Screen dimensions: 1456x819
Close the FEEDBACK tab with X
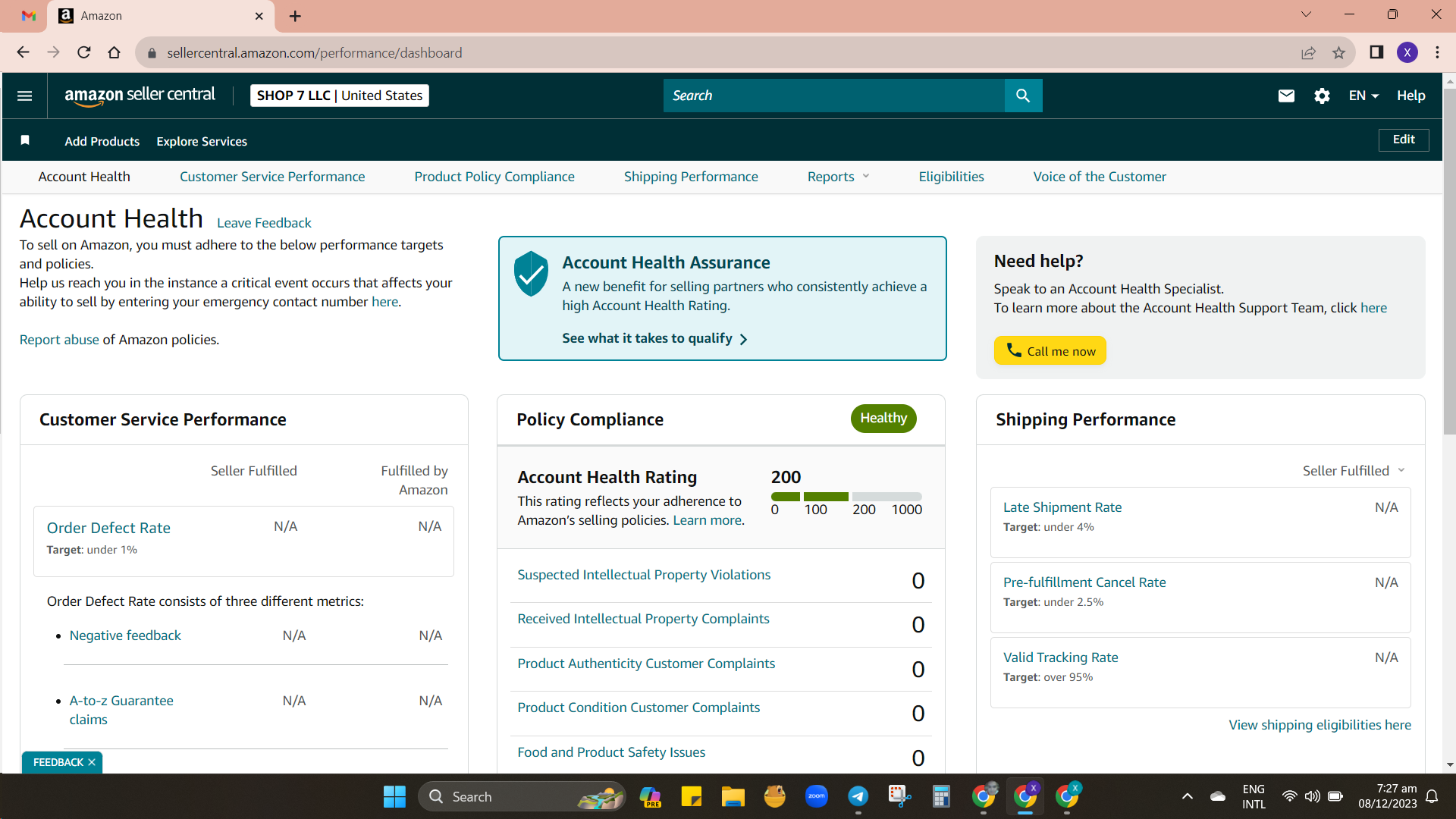[92, 762]
